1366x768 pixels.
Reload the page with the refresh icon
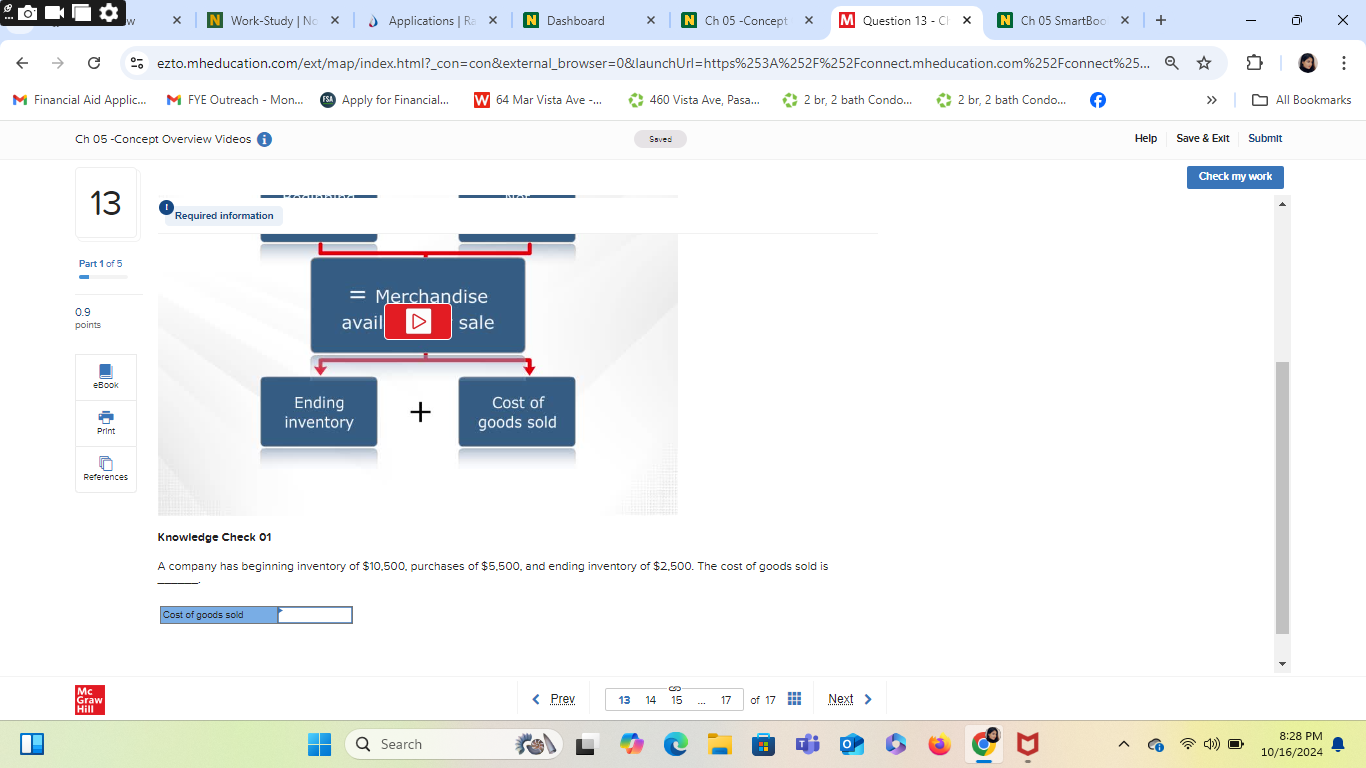tap(94, 63)
